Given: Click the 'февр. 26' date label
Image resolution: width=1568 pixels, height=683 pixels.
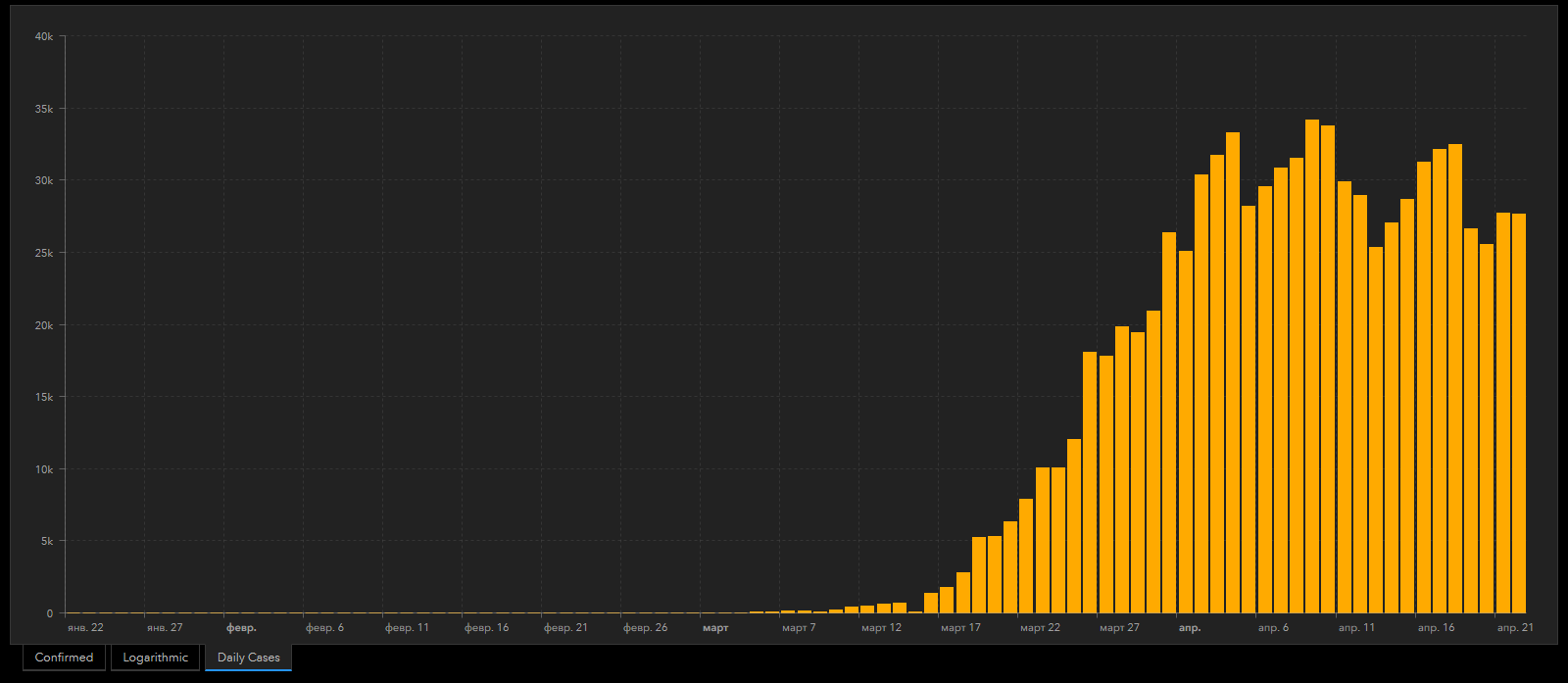Looking at the screenshot, I should pyautogui.click(x=646, y=627).
